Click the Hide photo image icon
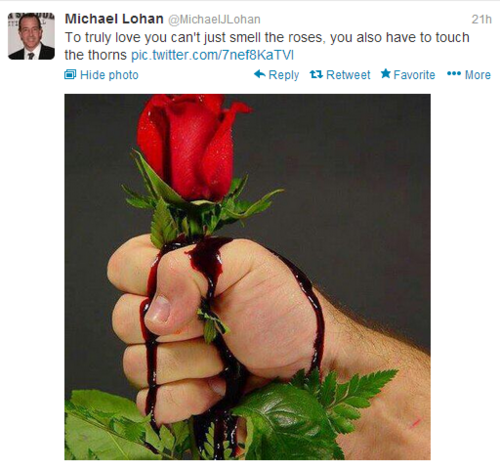 tap(70, 74)
